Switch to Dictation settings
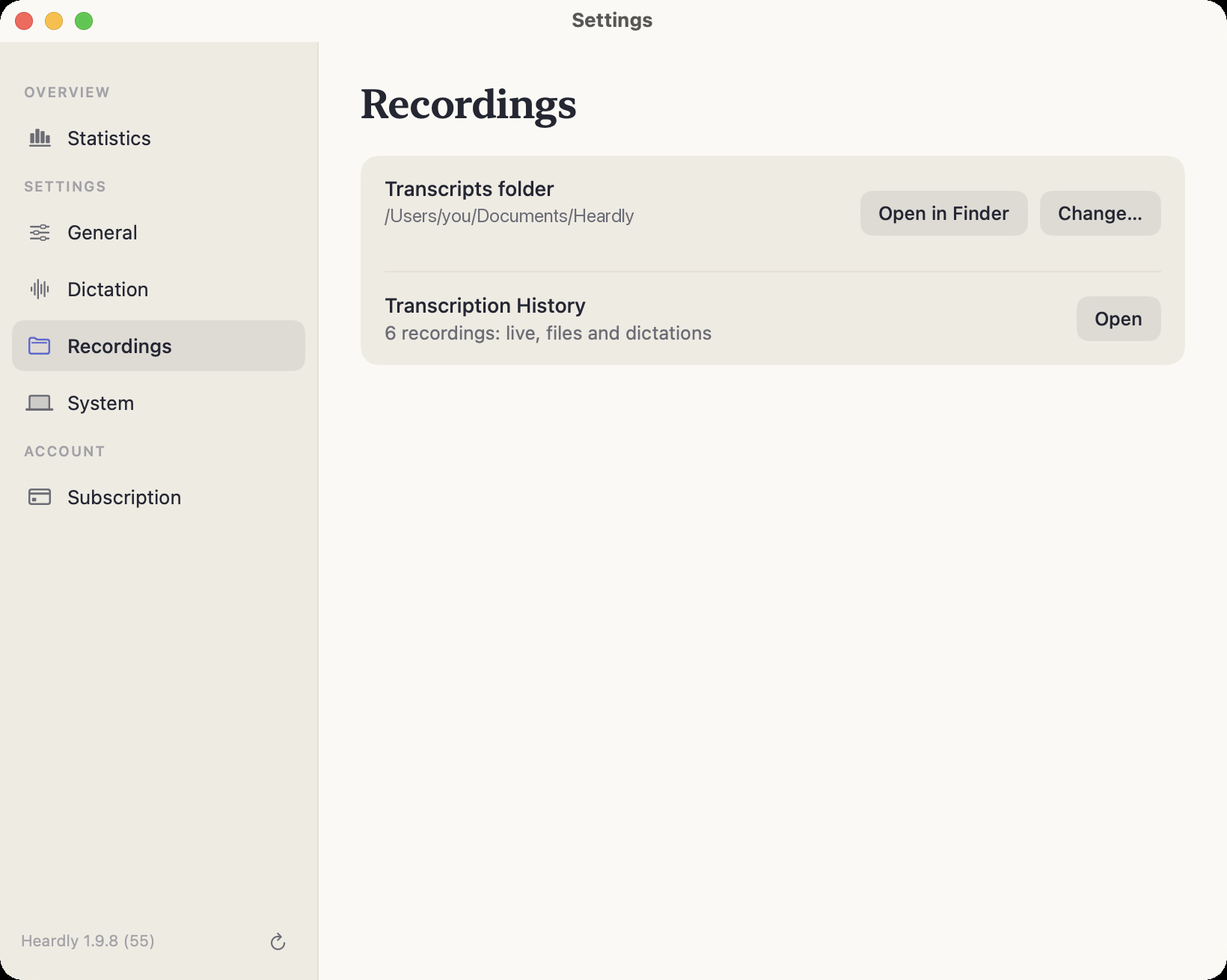The image size is (1227, 980). pos(159,290)
